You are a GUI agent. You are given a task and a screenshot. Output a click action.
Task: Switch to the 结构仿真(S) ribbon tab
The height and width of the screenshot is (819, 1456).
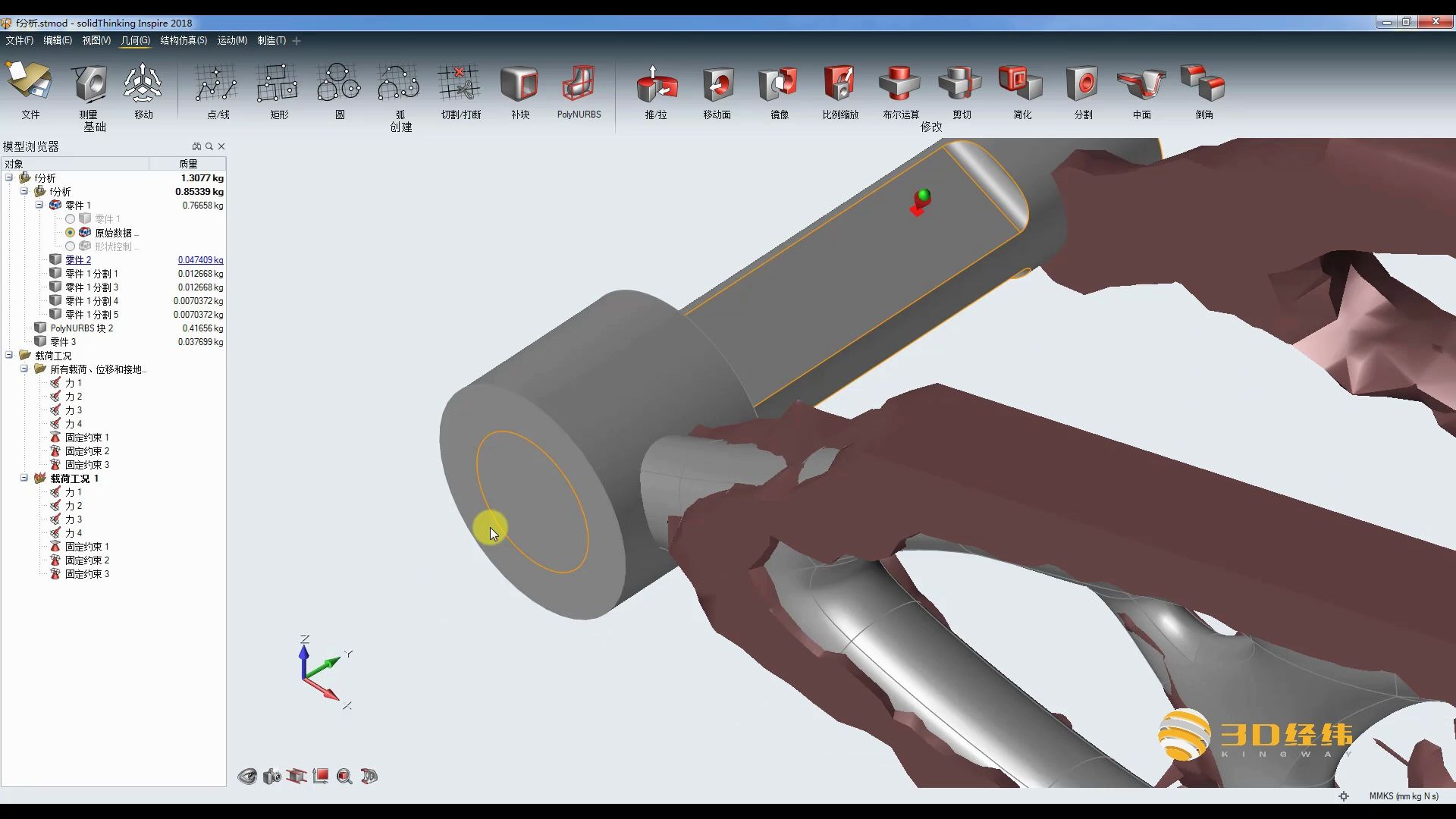(184, 40)
